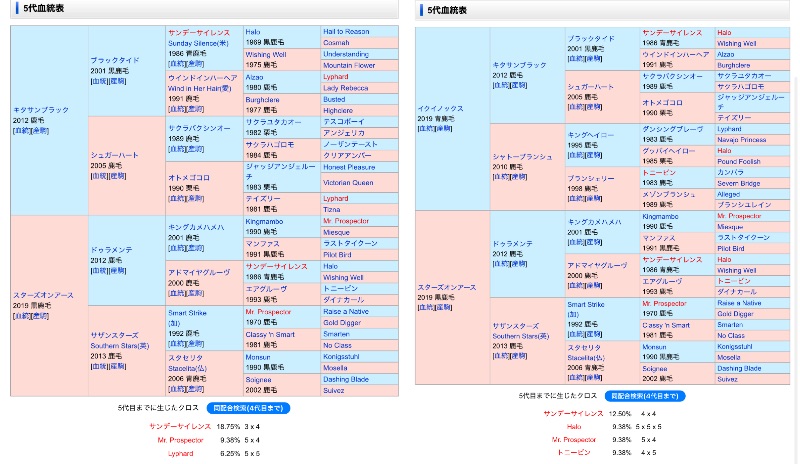Click 産駒 link under イクイノックス
The image size is (800, 464).
(x=443, y=129)
